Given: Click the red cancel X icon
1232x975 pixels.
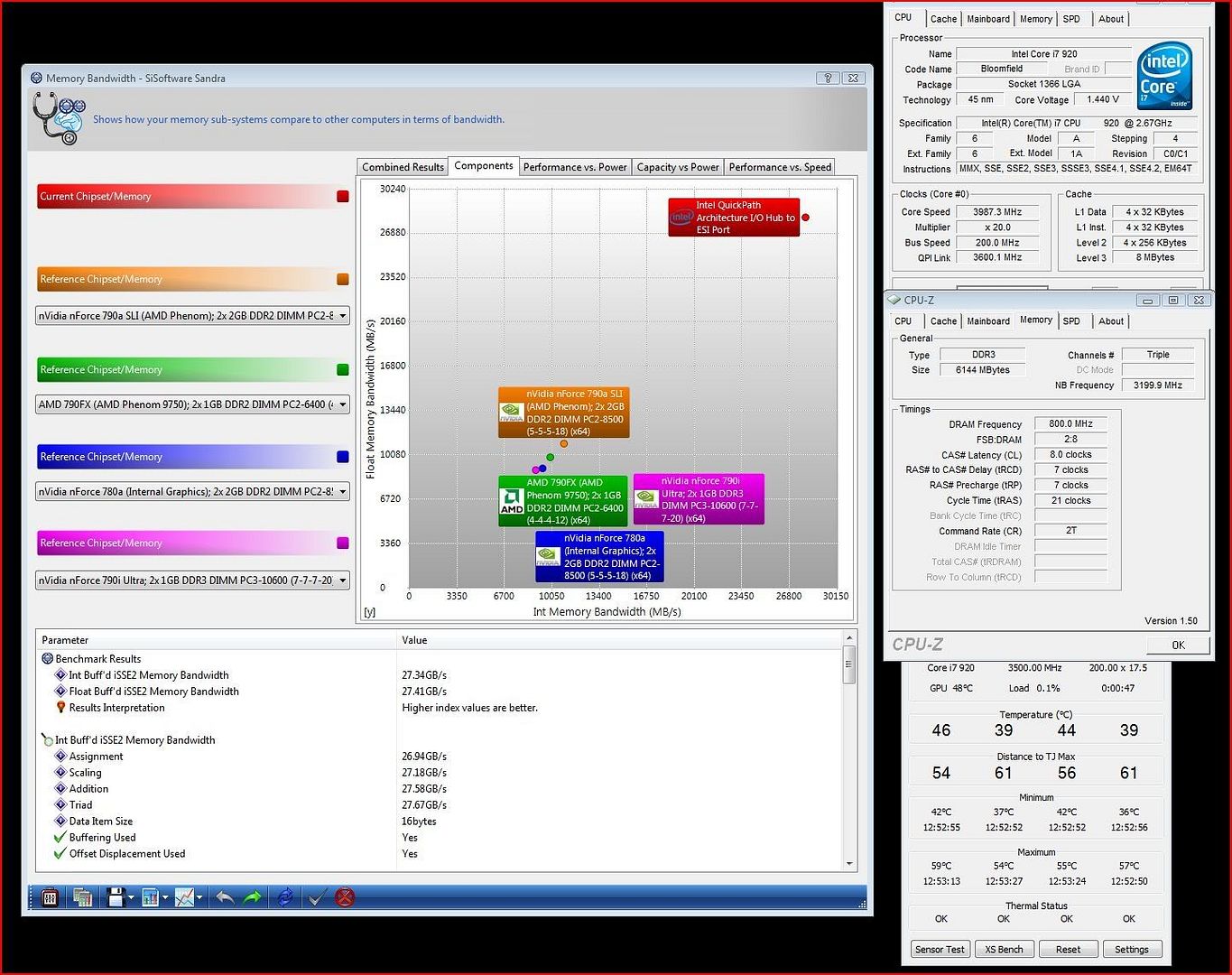Looking at the screenshot, I should click(x=345, y=897).
